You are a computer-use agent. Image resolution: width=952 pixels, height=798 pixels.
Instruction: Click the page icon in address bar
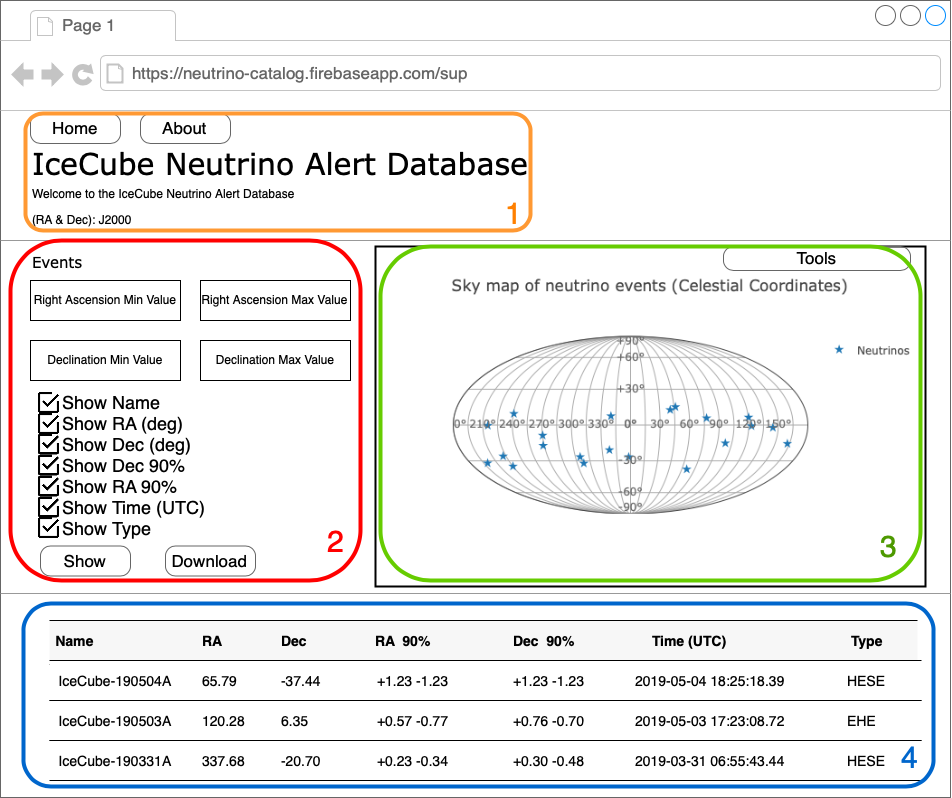click(115, 73)
